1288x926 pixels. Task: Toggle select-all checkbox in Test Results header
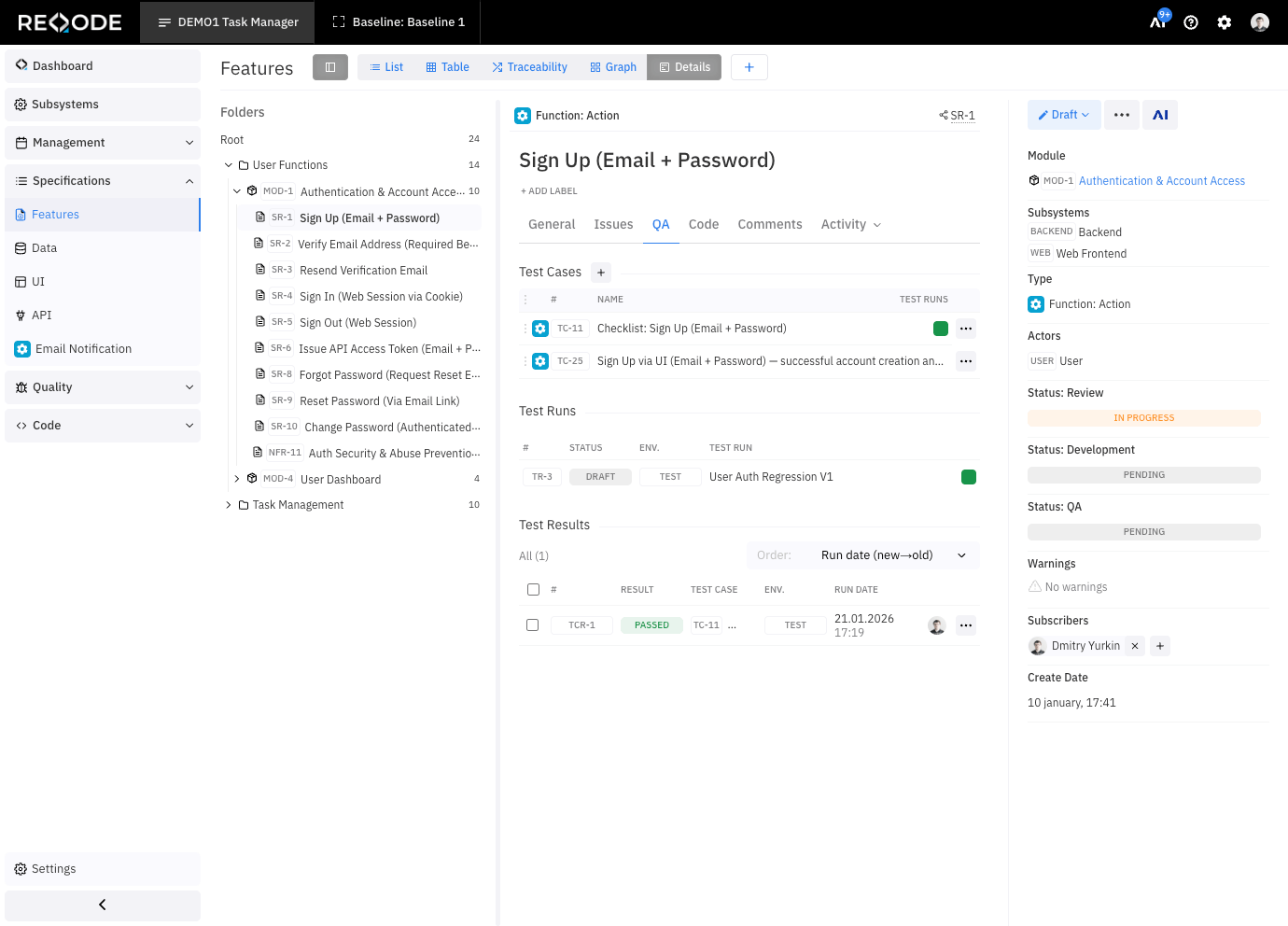(533, 590)
